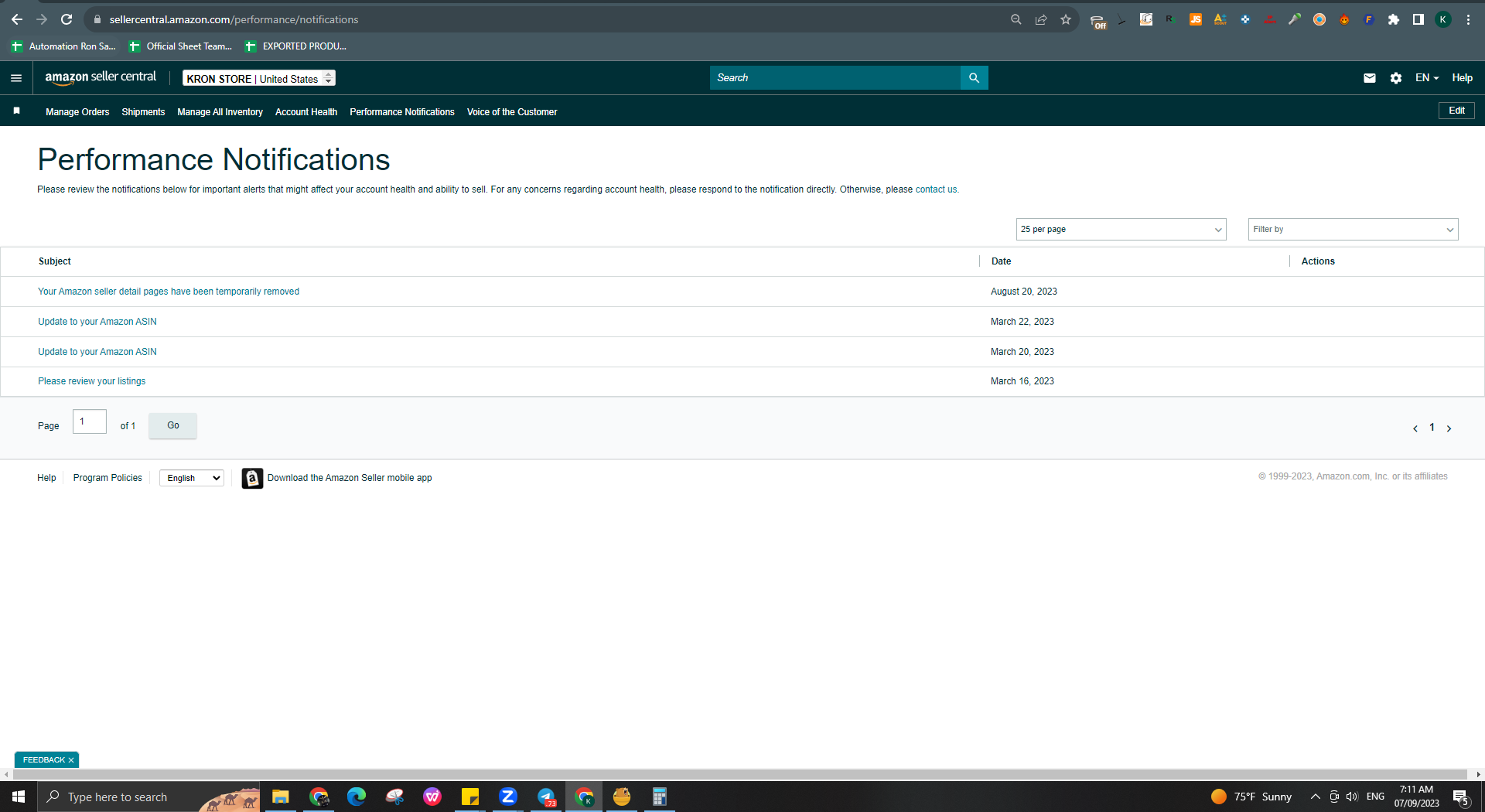Open Chrome three-dot menu
Viewport: 1485px width, 812px height.
[x=1468, y=19]
